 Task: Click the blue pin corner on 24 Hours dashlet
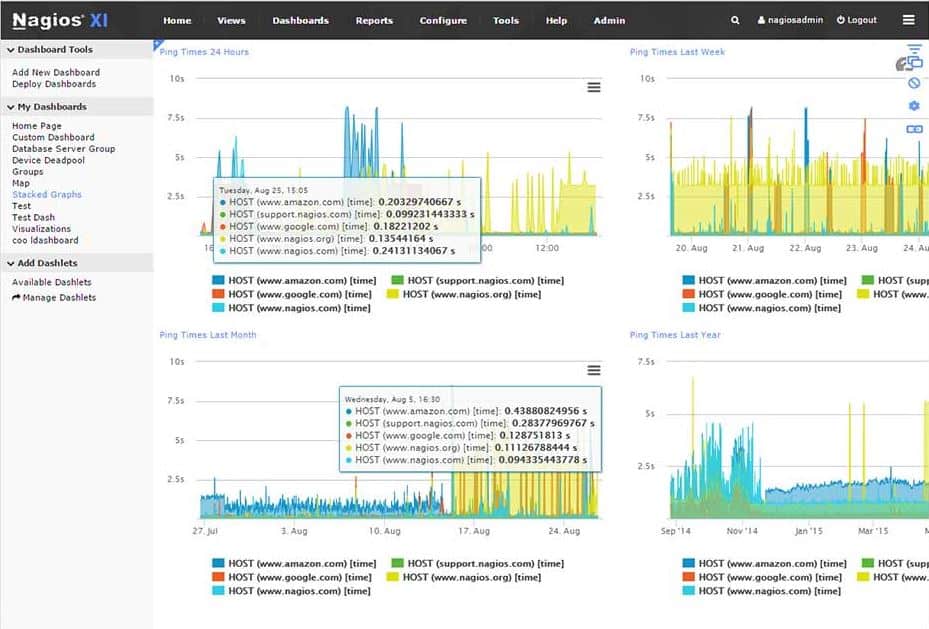[x=158, y=44]
